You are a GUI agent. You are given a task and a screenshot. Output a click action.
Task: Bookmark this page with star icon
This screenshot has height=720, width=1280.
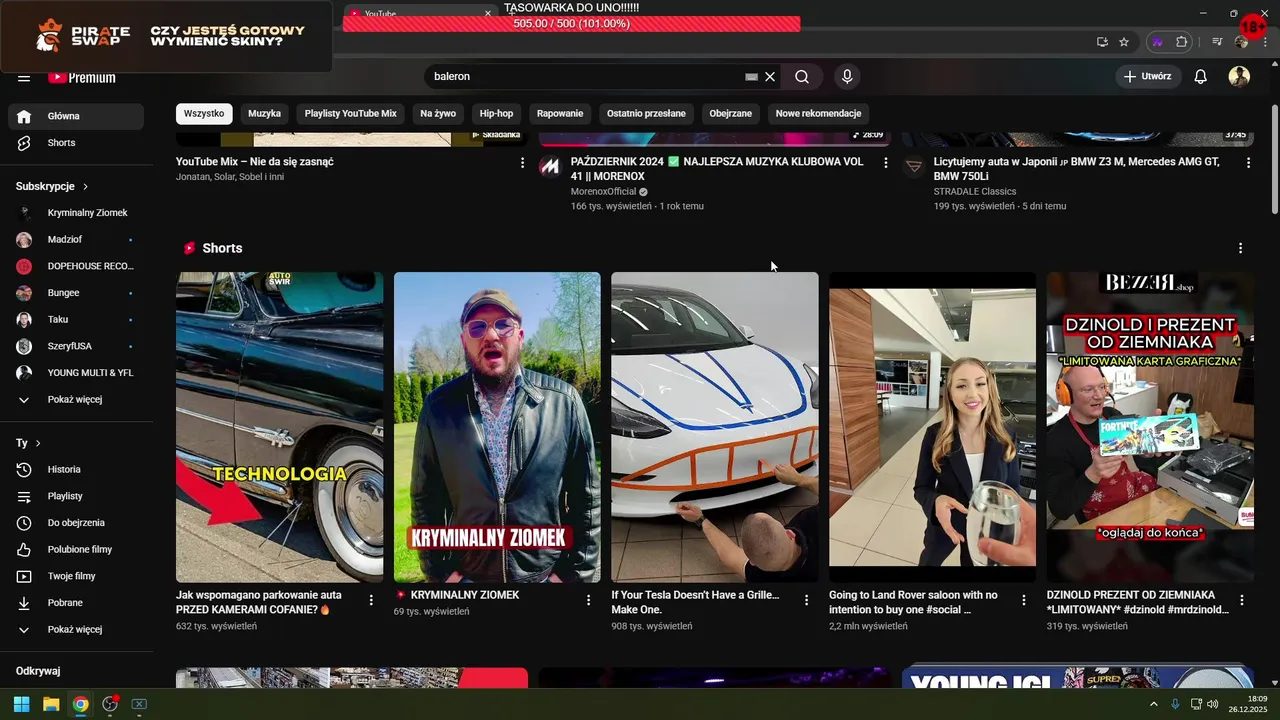[1124, 42]
